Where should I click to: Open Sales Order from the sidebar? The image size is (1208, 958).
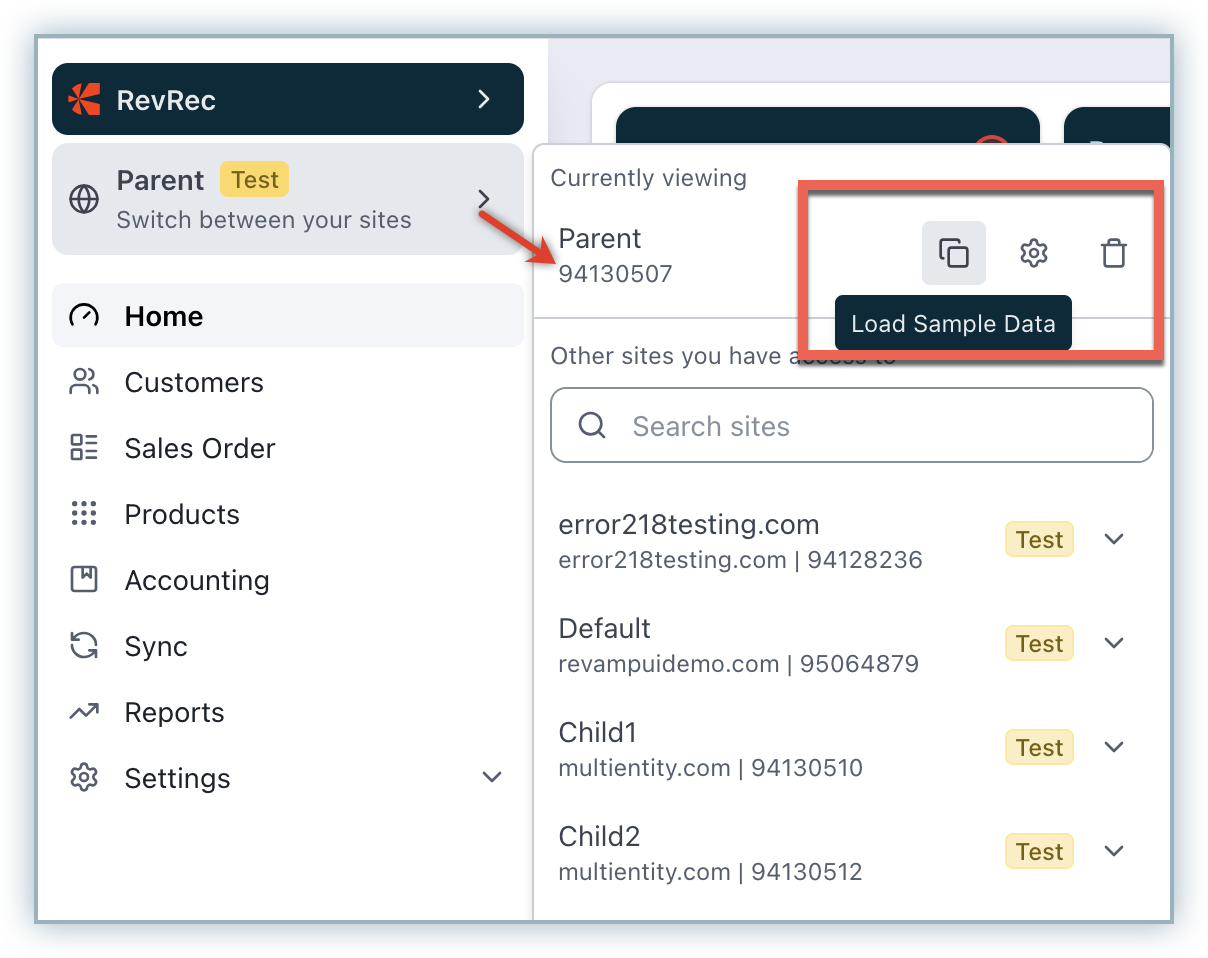(x=199, y=448)
